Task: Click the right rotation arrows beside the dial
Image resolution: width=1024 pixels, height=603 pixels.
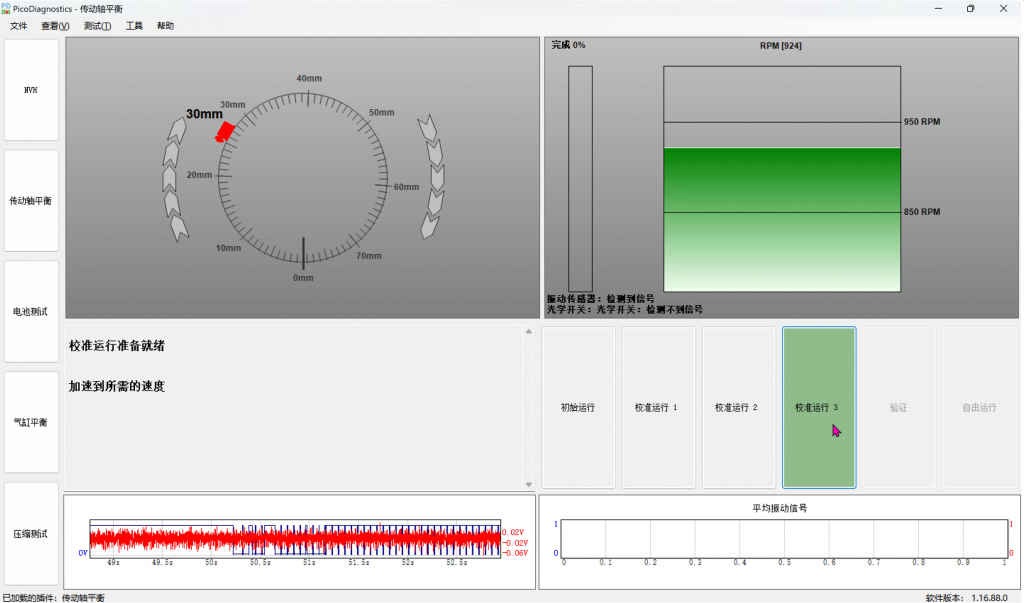Action: point(433,175)
